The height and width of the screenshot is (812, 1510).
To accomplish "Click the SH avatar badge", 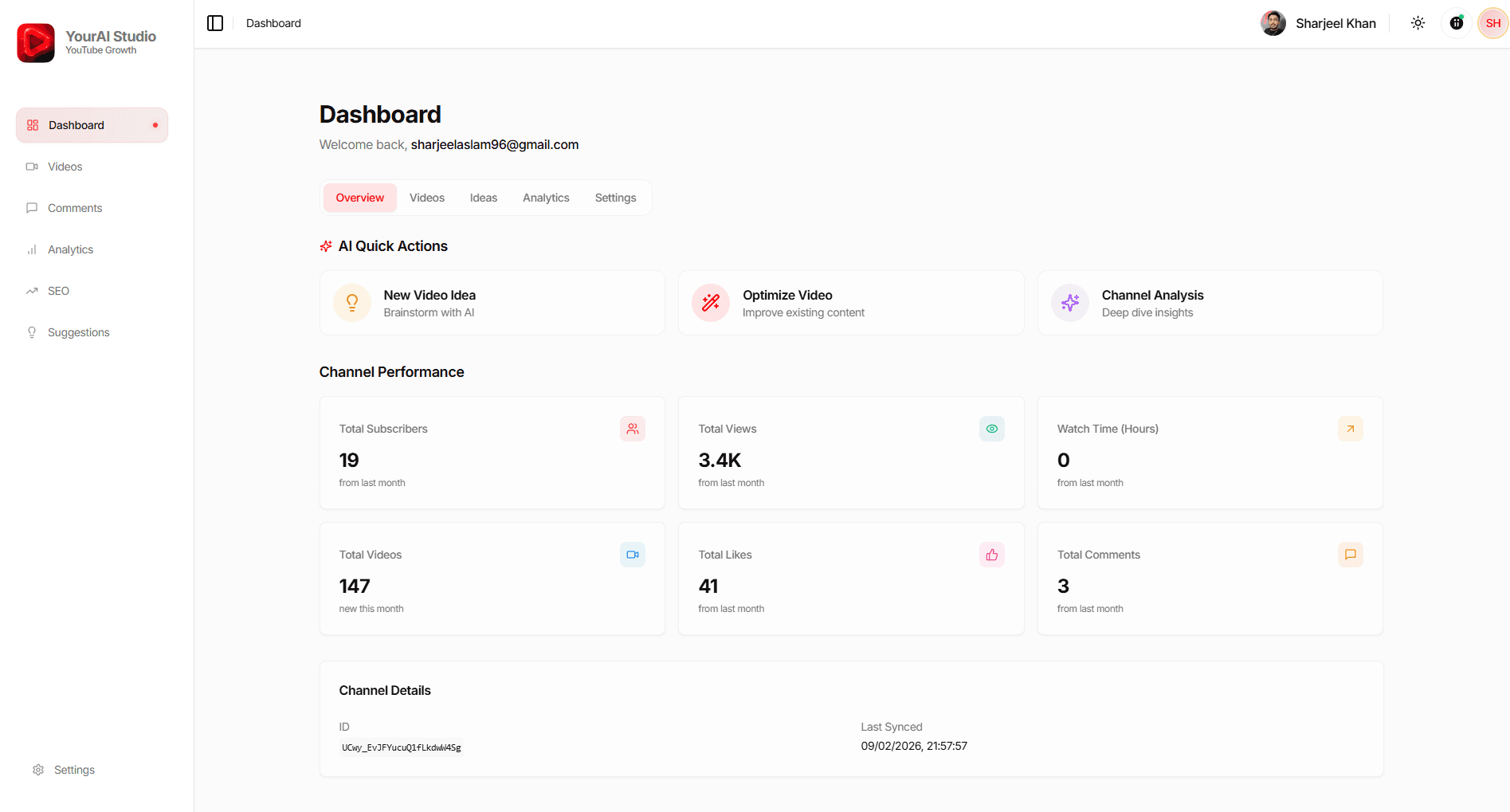I will pos(1492,23).
